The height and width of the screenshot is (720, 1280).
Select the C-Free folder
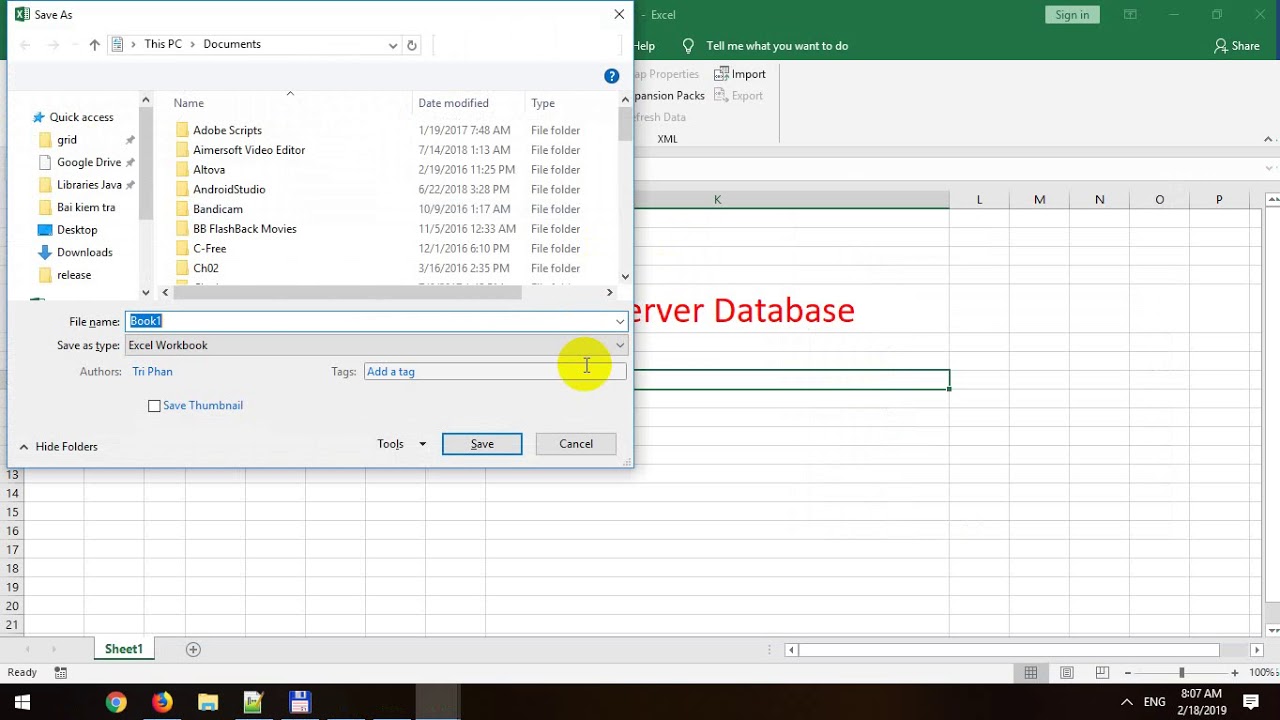210,248
